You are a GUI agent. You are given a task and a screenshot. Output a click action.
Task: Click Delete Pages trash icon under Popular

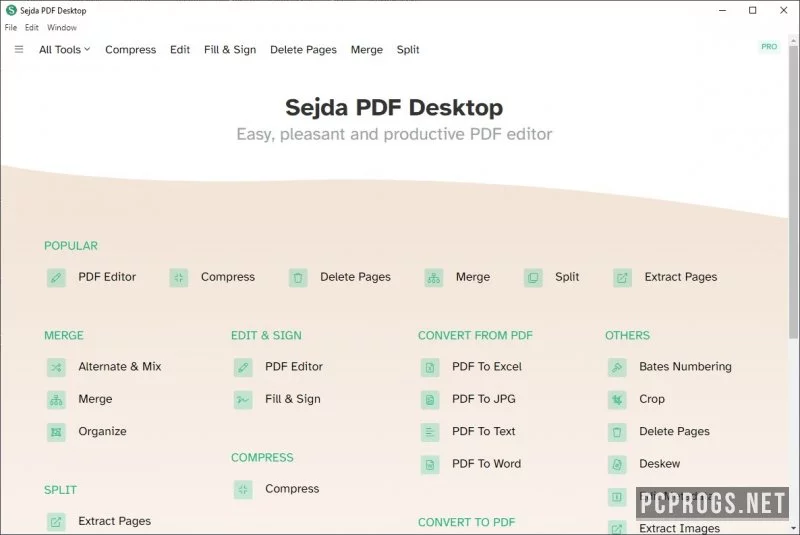pos(298,278)
